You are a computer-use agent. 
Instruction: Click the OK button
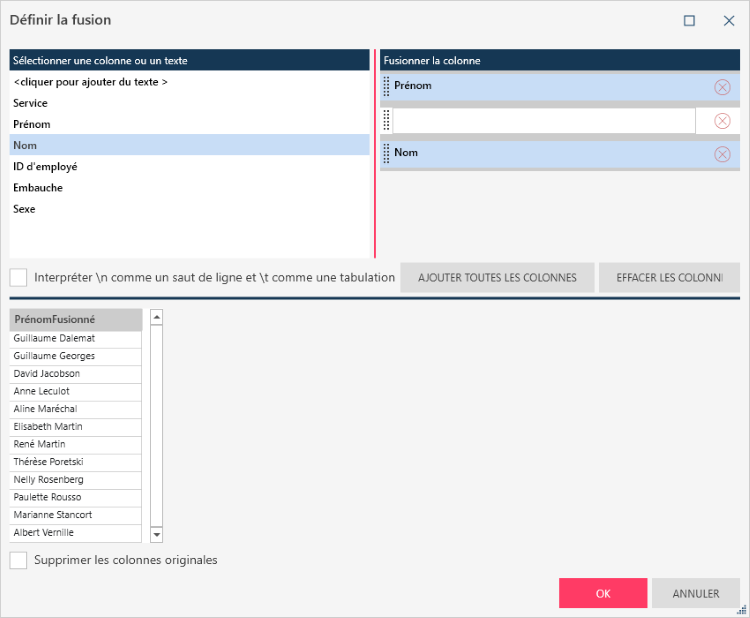pos(603,593)
